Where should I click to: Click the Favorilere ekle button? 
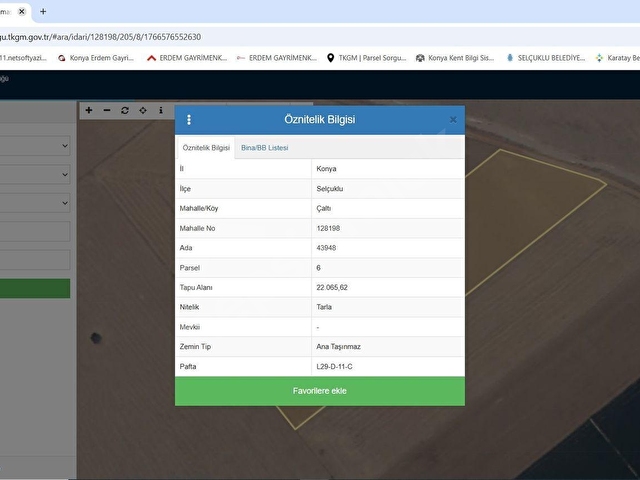(320, 391)
